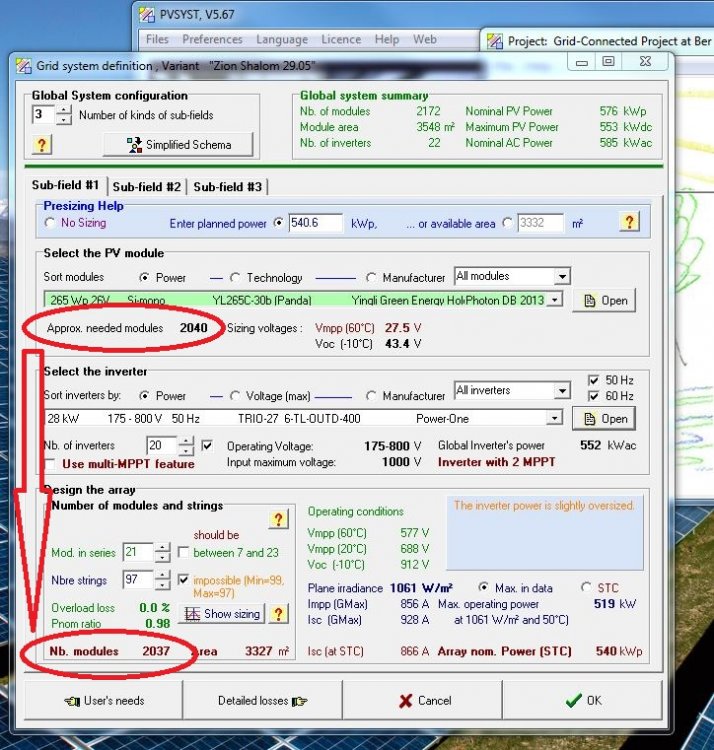Click the help icon beside Show sizing
The image size is (714, 750).
pos(279,614)
